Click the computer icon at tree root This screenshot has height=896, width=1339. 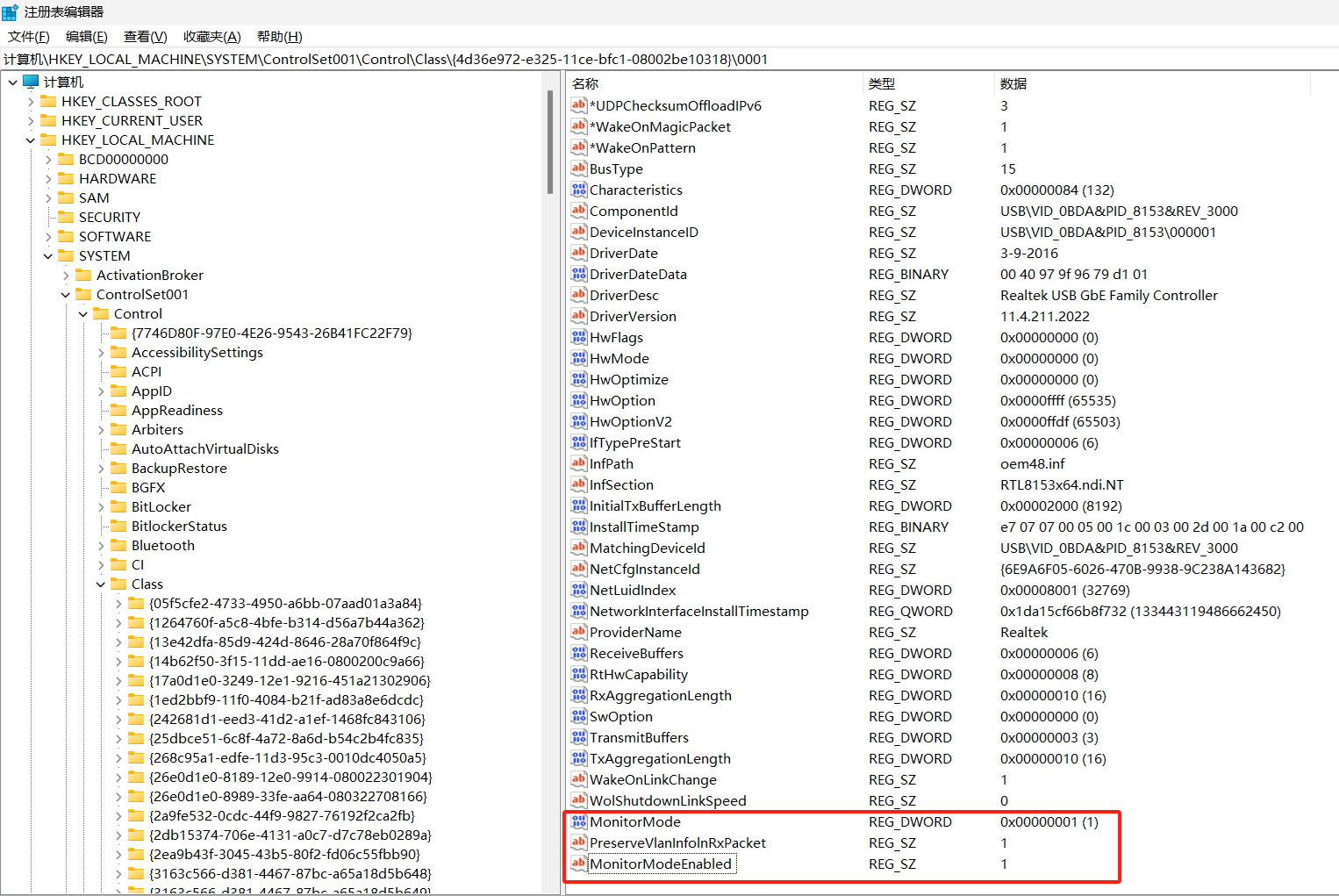32,82
